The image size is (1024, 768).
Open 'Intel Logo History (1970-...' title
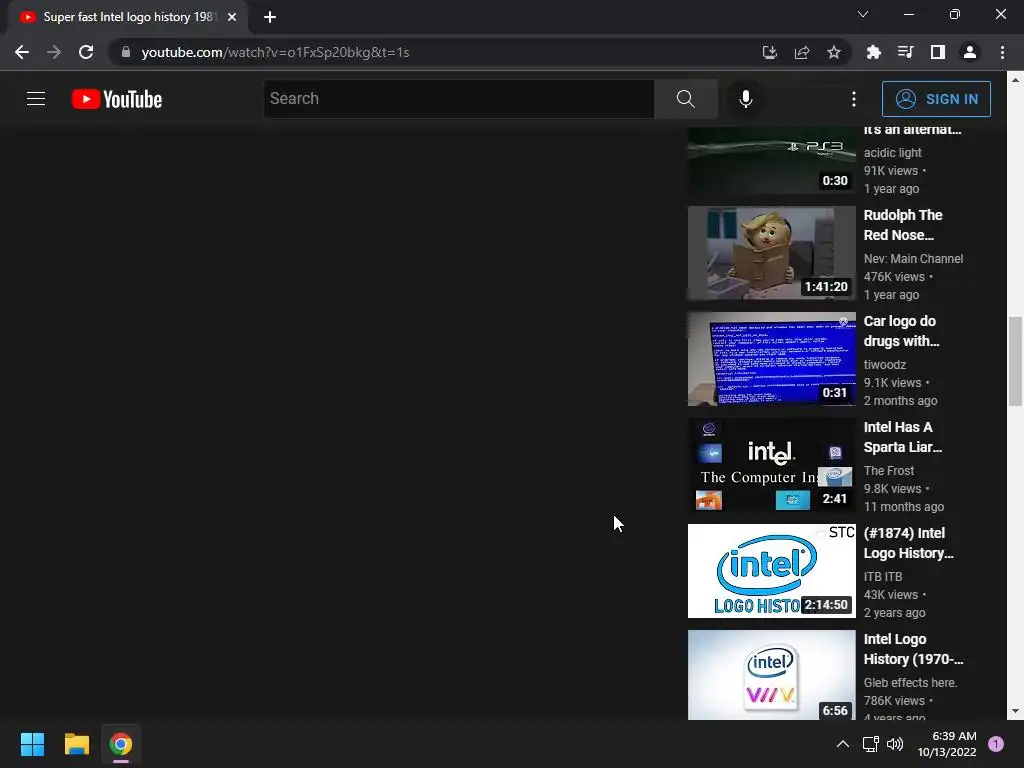click(913, 648)
